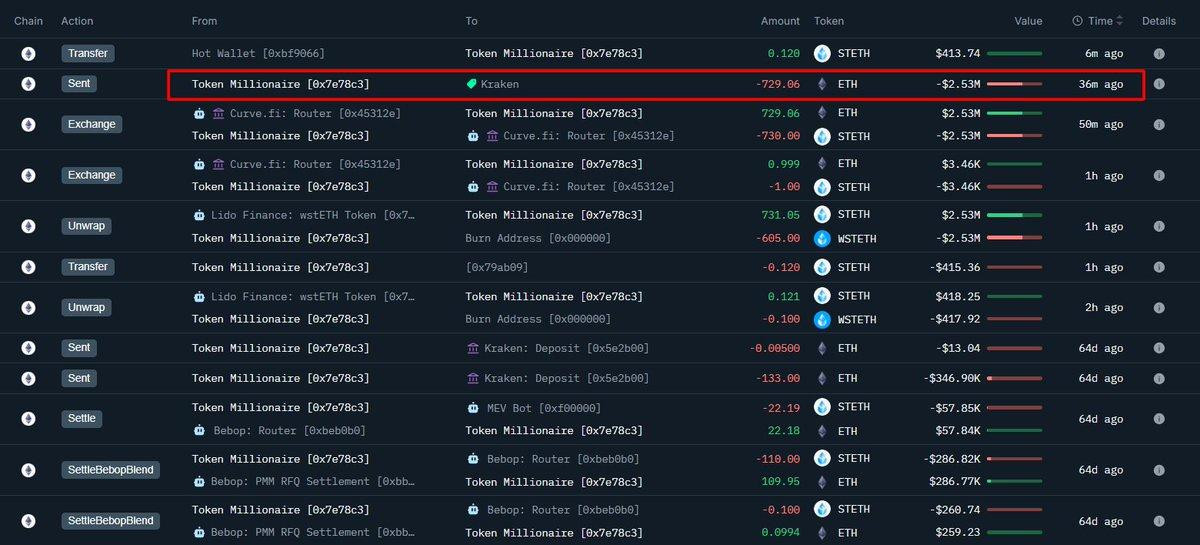1200x545 pixels.
Task: Click the $57.84K value
Action: point(958,431)
